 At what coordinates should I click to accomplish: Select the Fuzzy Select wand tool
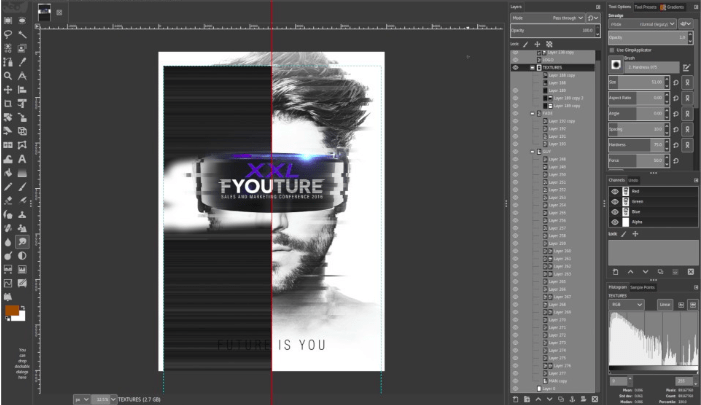pos(22,34)
